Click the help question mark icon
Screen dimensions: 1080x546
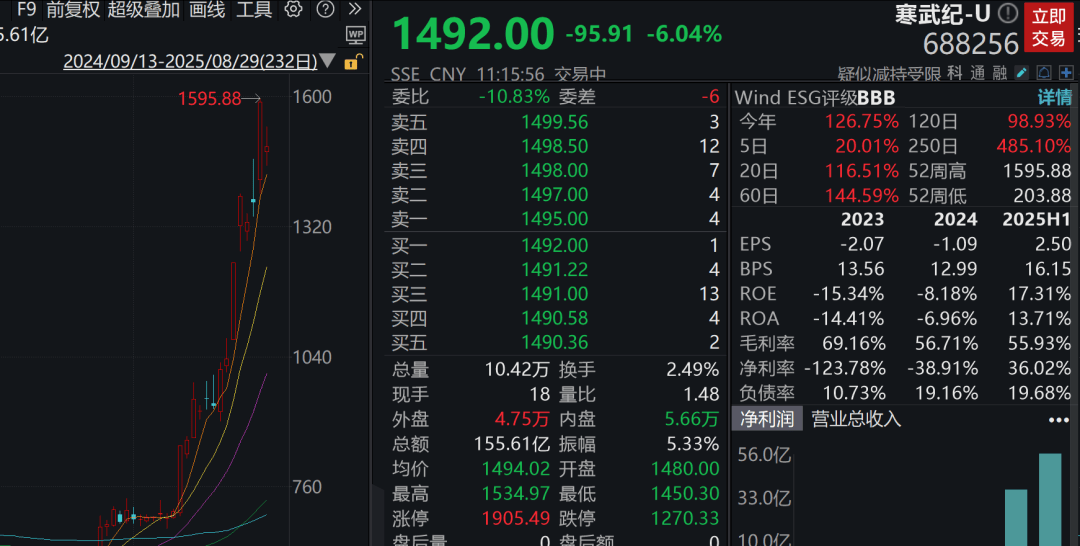coord(325,10)
